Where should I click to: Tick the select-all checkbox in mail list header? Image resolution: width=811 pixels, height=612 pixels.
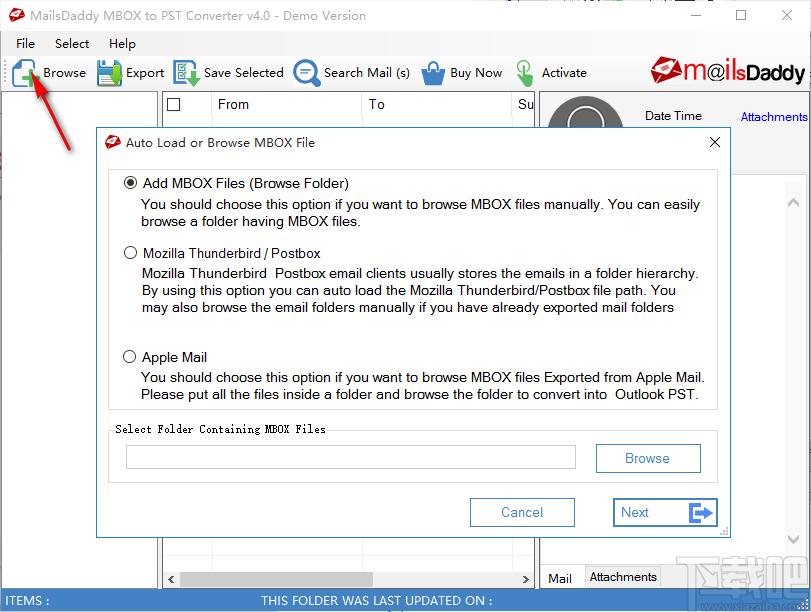click(174, 105)
